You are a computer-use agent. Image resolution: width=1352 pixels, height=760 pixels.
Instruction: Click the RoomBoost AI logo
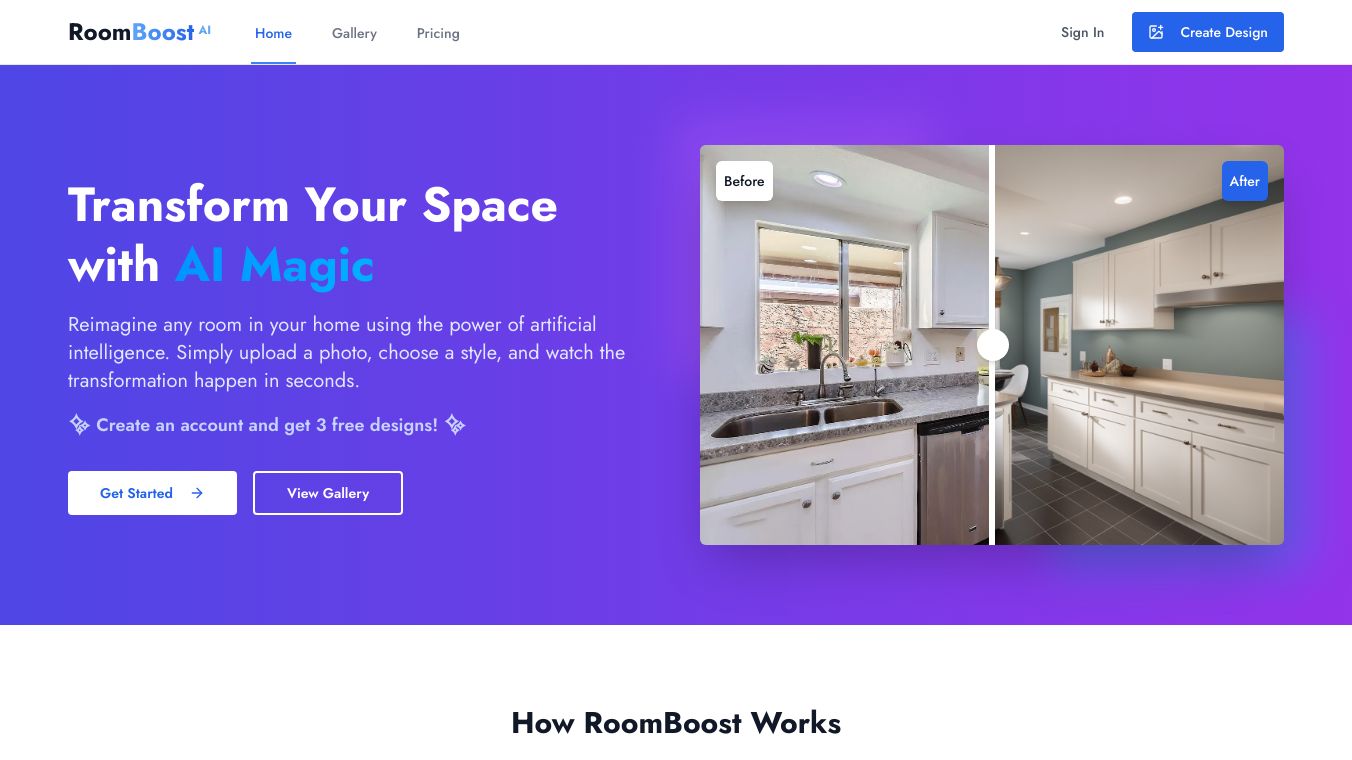click(x=140, y=32)
